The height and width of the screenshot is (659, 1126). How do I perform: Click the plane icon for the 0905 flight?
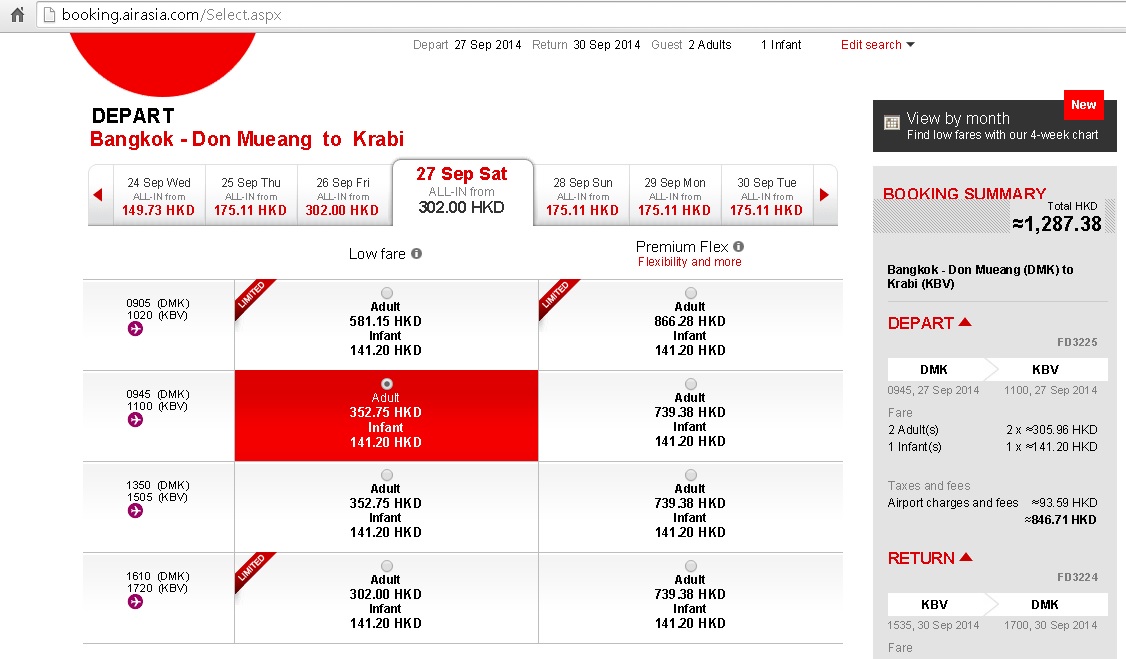point(135,329)
